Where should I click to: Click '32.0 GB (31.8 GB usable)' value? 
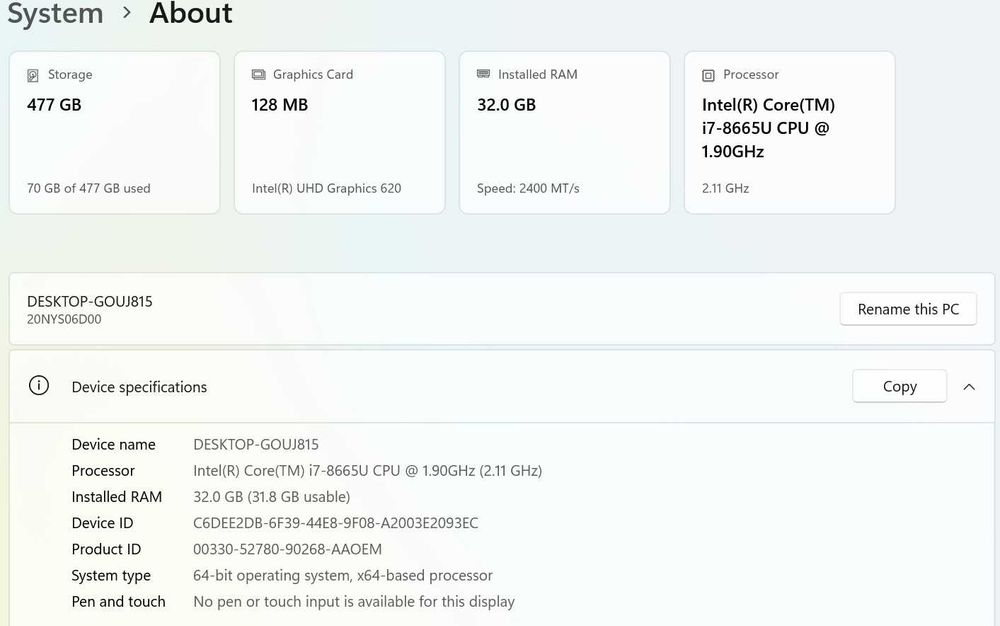[272, 497]
